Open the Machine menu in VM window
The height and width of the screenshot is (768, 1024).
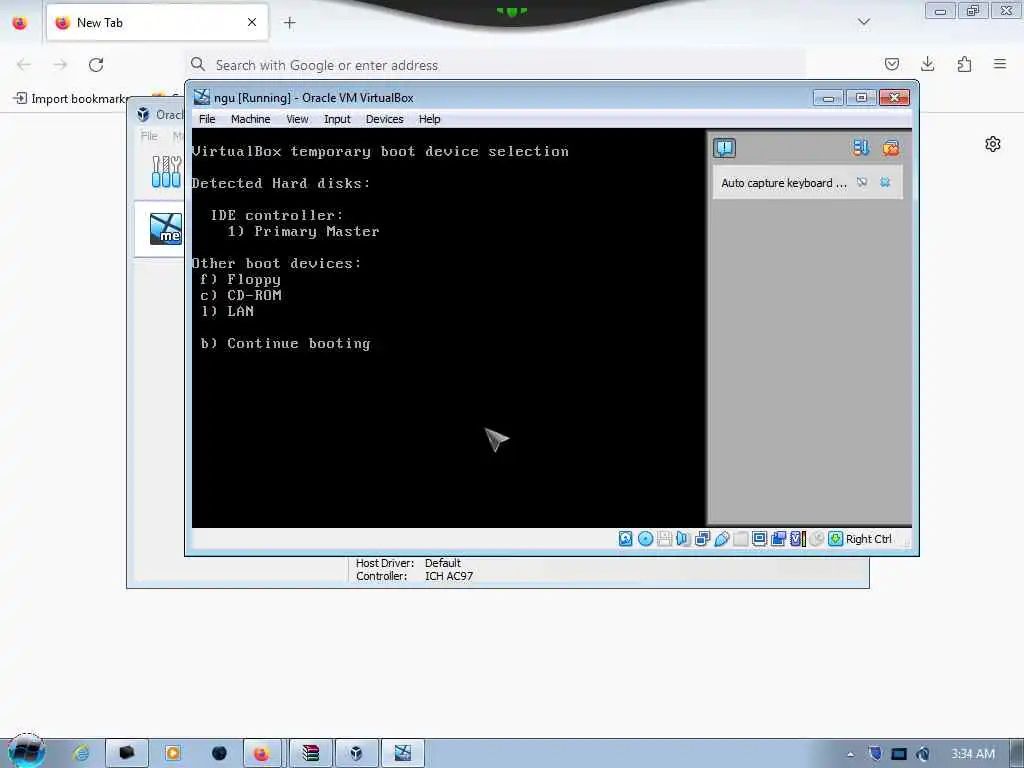pyautogui.click(x=250, y=119)
